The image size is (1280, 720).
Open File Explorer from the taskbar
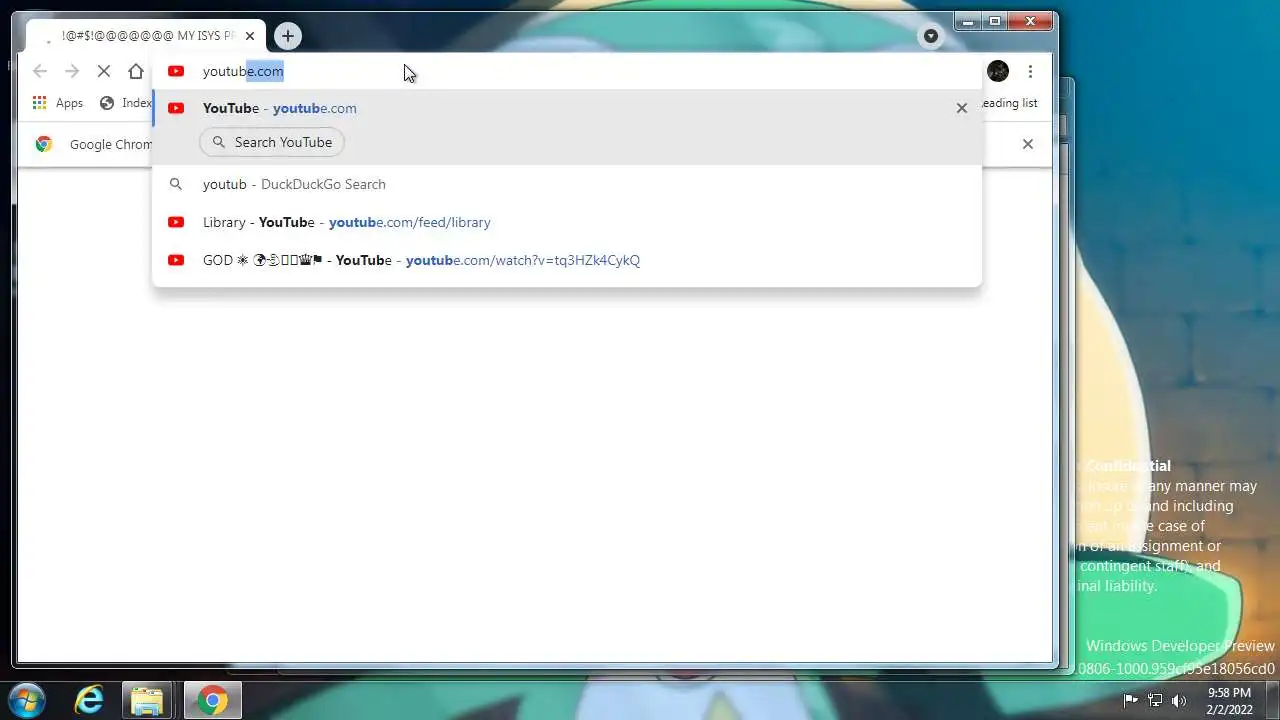(147, 700)
